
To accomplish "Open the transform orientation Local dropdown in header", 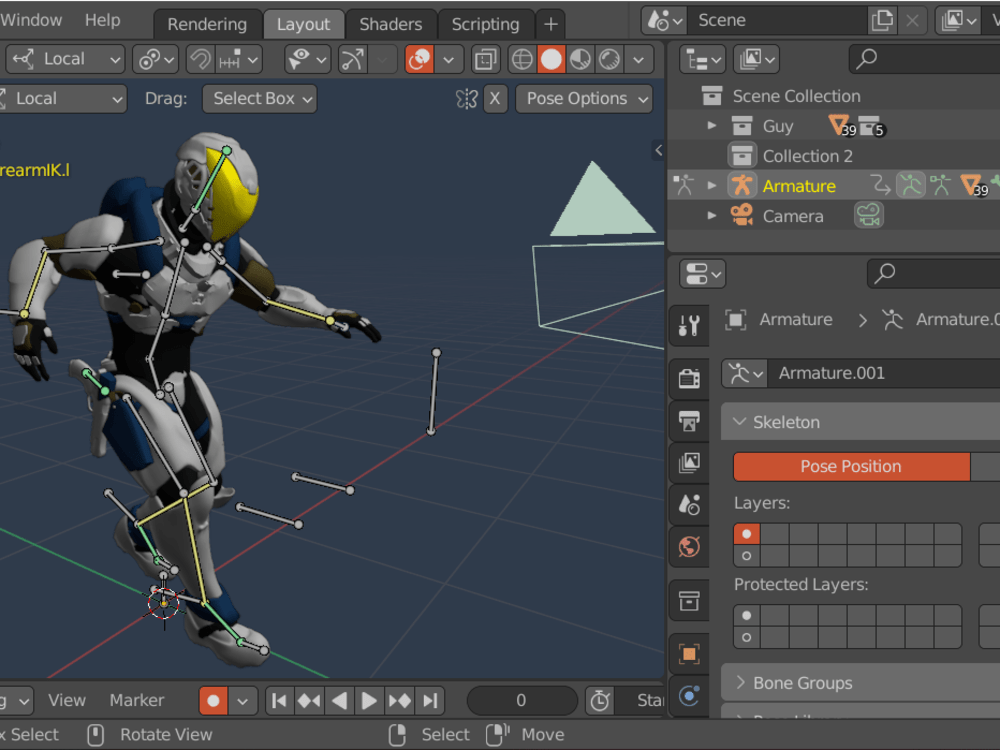I will click(x=66, y=59).
